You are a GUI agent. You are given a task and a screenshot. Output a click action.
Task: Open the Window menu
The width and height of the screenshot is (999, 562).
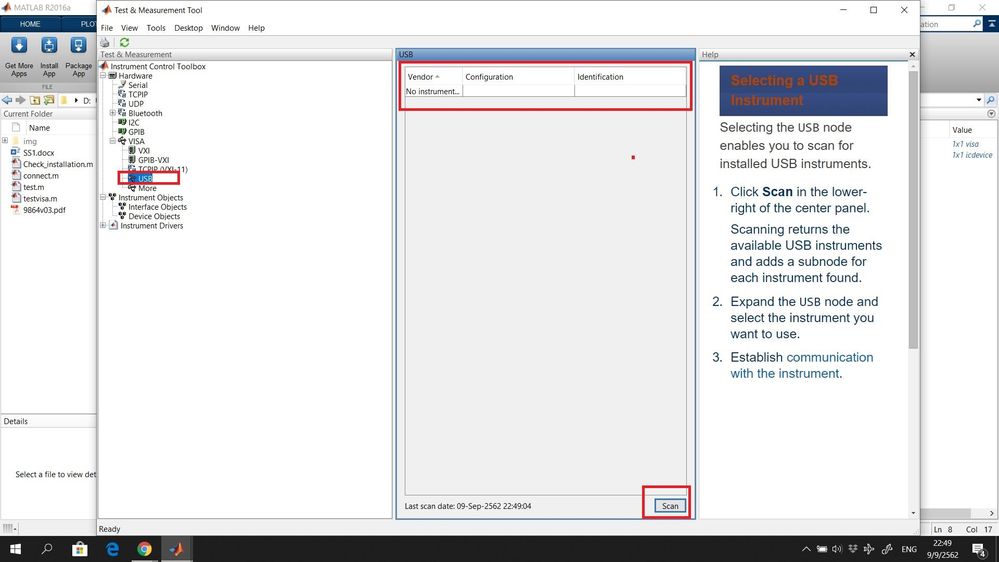(x=226, y=28)
